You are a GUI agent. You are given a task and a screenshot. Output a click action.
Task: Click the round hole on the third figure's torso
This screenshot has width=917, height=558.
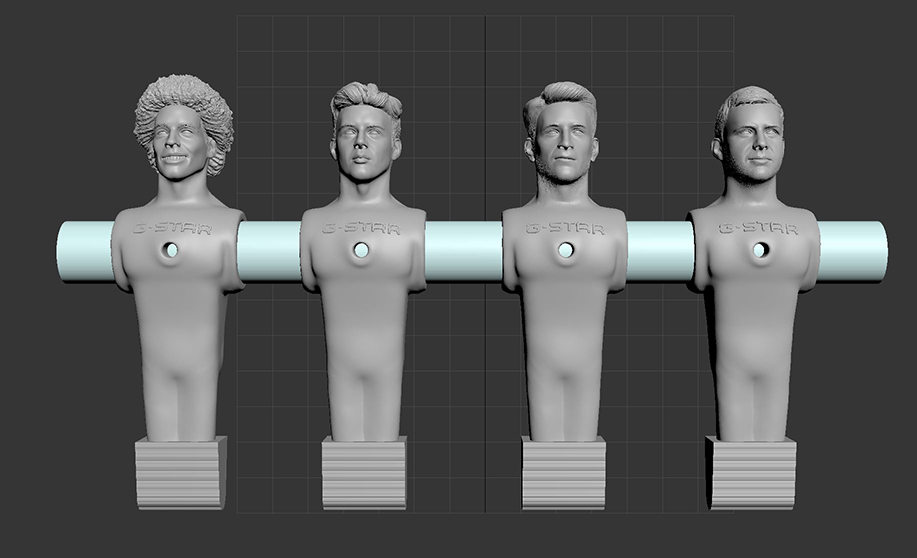tap(566, 250)
